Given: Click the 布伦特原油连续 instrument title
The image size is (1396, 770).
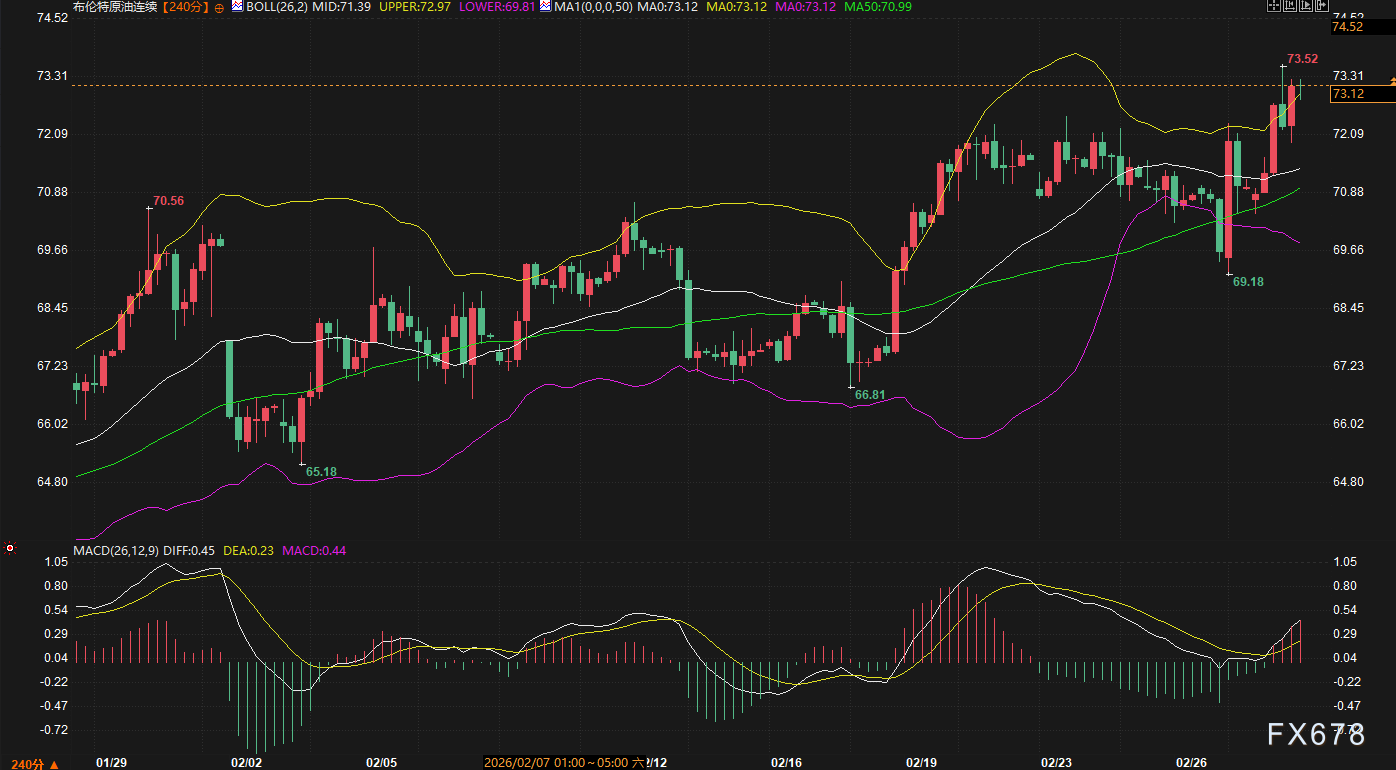Looking at the screenshot, I should (x=112, y=7).
